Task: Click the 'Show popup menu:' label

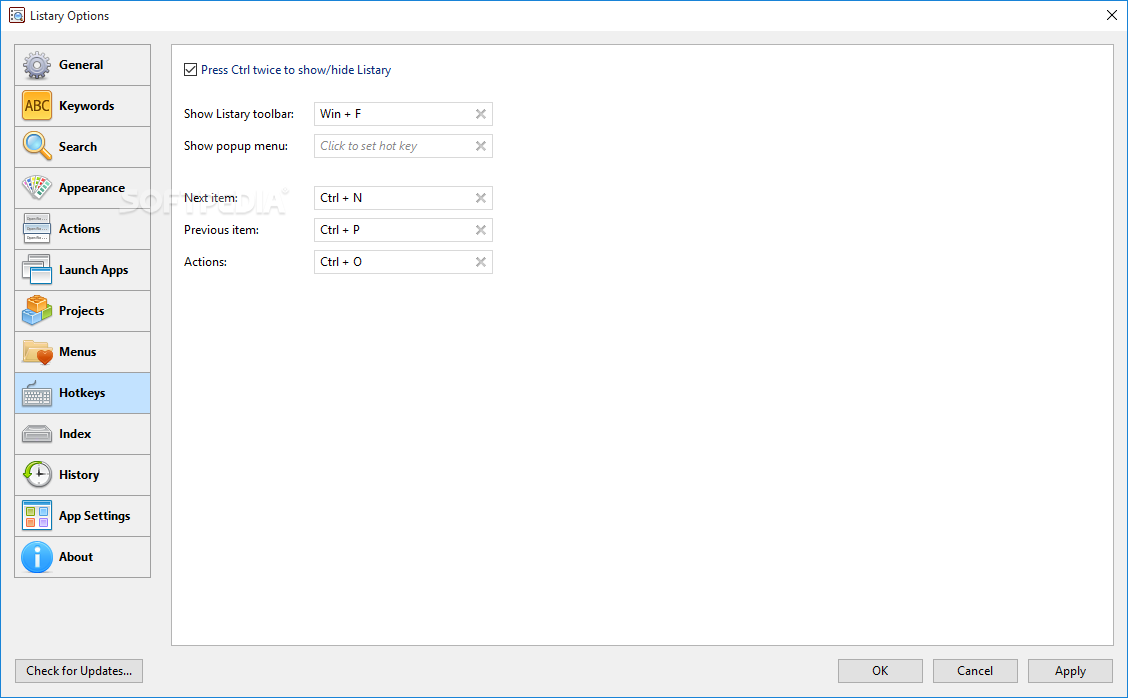Action: coord(236,146)
